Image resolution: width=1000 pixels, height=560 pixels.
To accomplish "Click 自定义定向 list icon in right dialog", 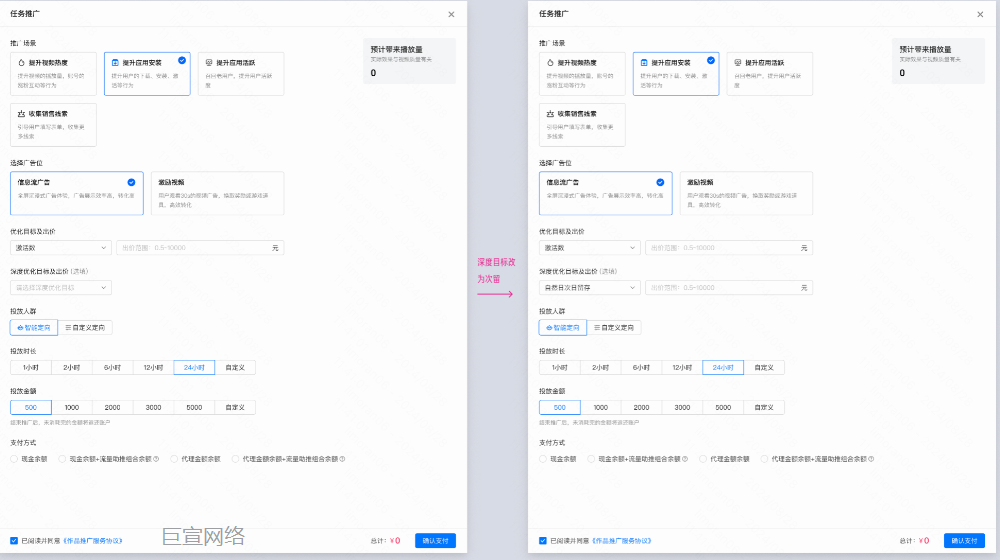I will [x=596, y=327].
